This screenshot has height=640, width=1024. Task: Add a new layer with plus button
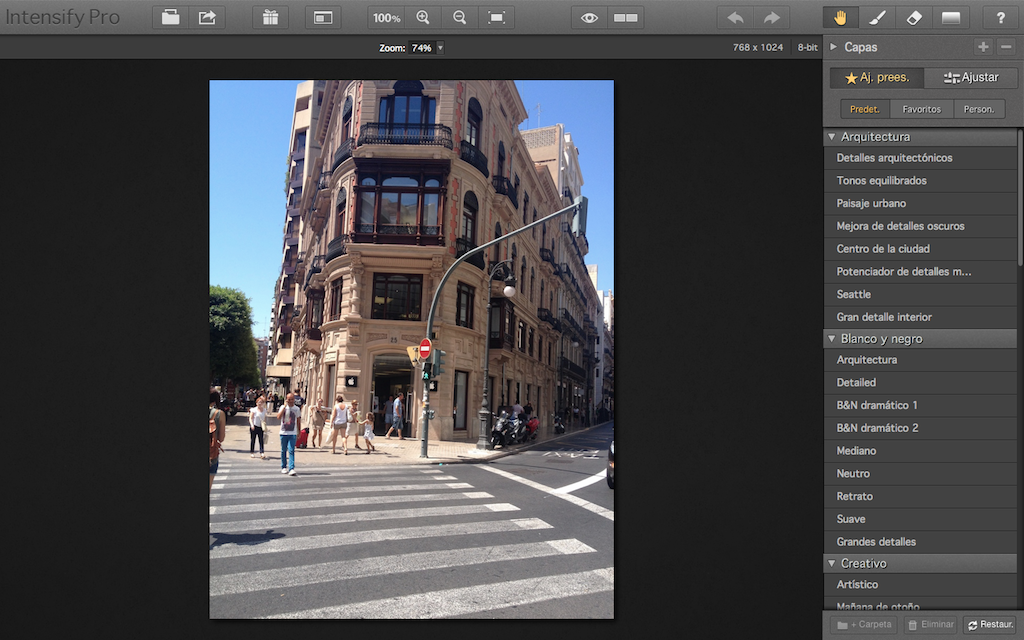(984, 47)
